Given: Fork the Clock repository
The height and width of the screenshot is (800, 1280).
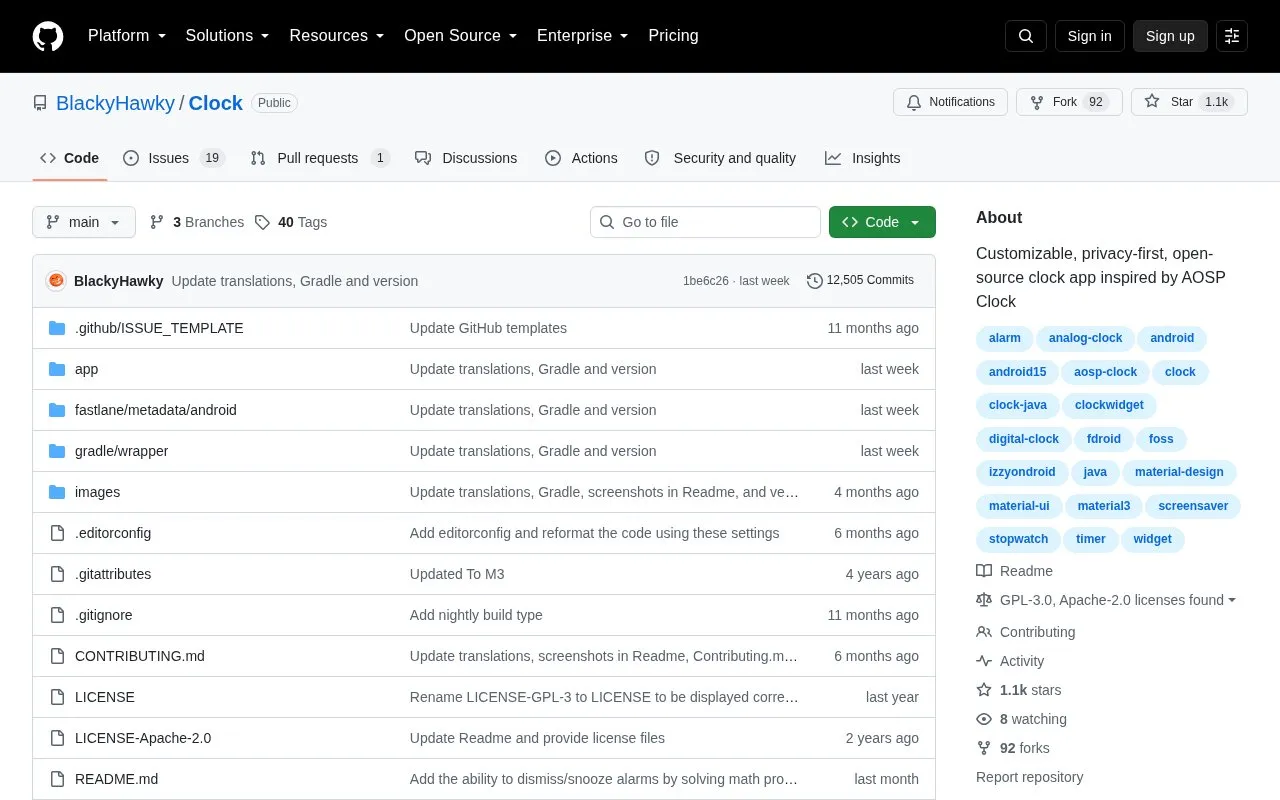Looking at the screenshot, I should (1069, 102).
